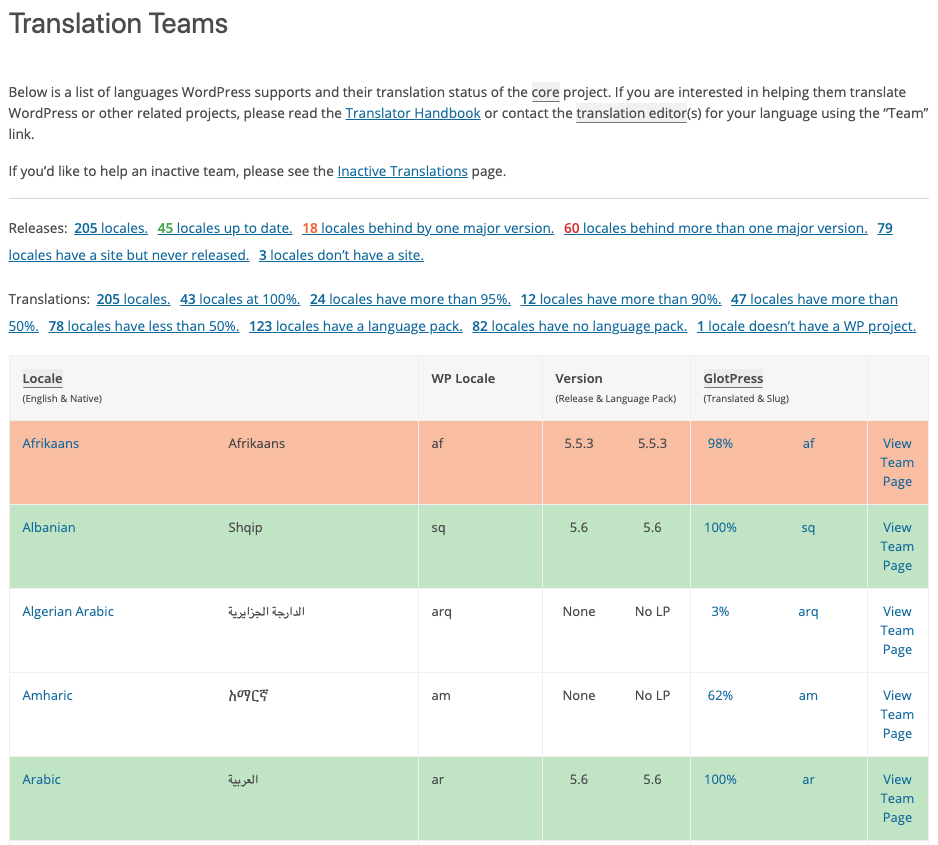Open the Albanian locale link

(49, 527)
